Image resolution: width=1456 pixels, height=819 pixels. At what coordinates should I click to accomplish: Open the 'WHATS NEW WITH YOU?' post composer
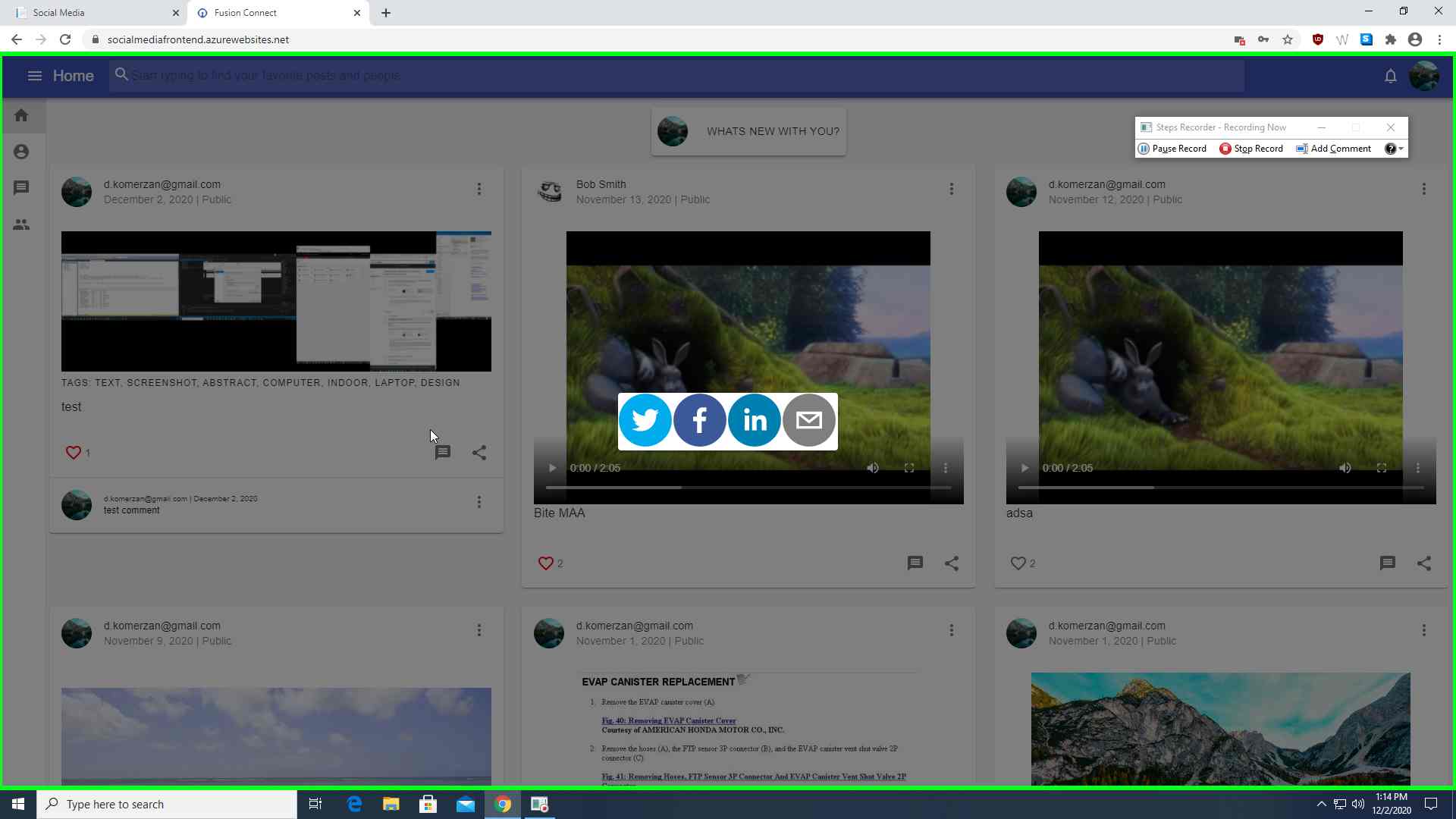748,131
